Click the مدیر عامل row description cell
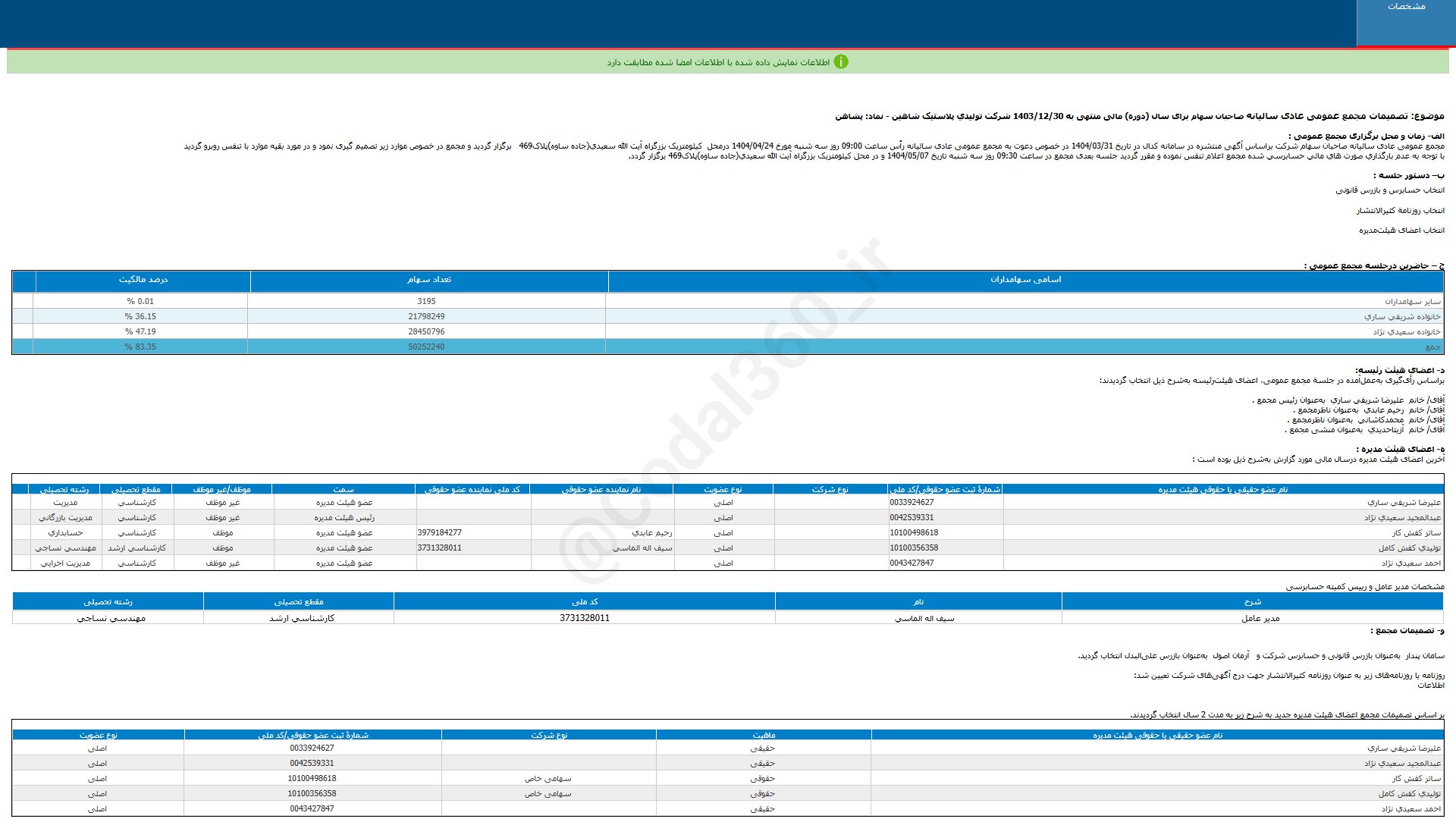Screen dimensions: 1456x819 coord(1260,618)
